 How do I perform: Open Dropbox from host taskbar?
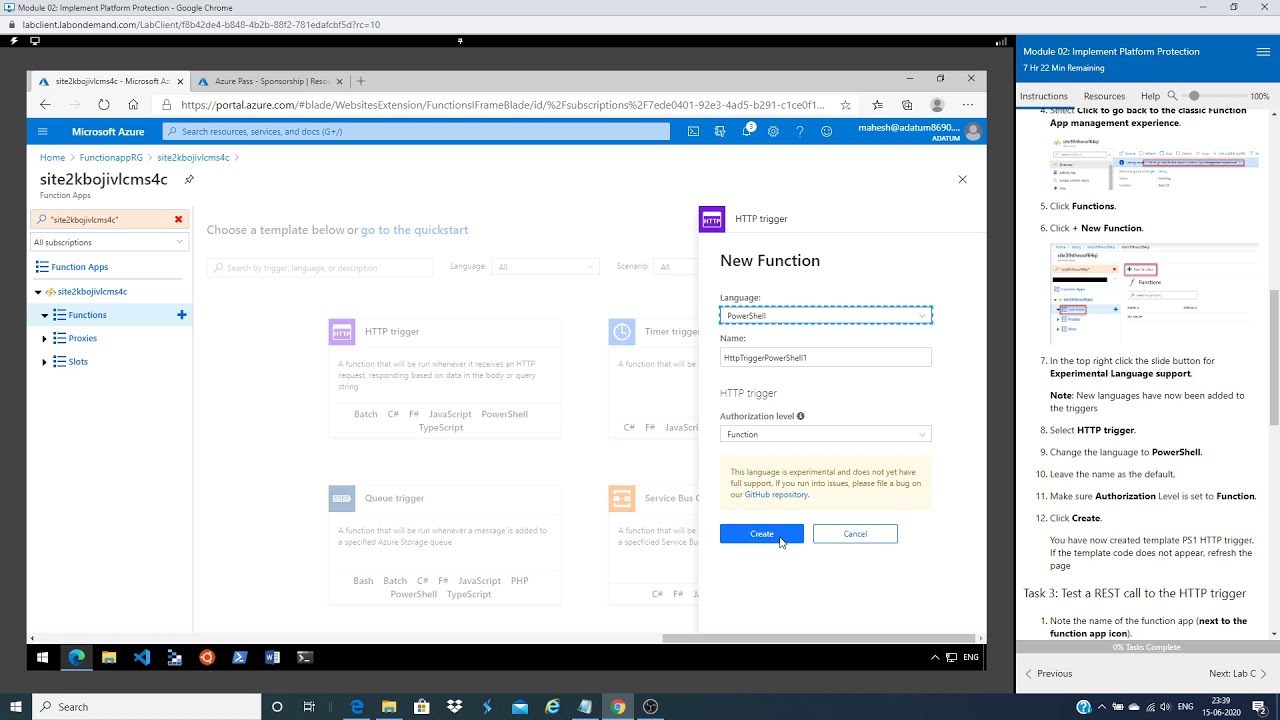454,707
